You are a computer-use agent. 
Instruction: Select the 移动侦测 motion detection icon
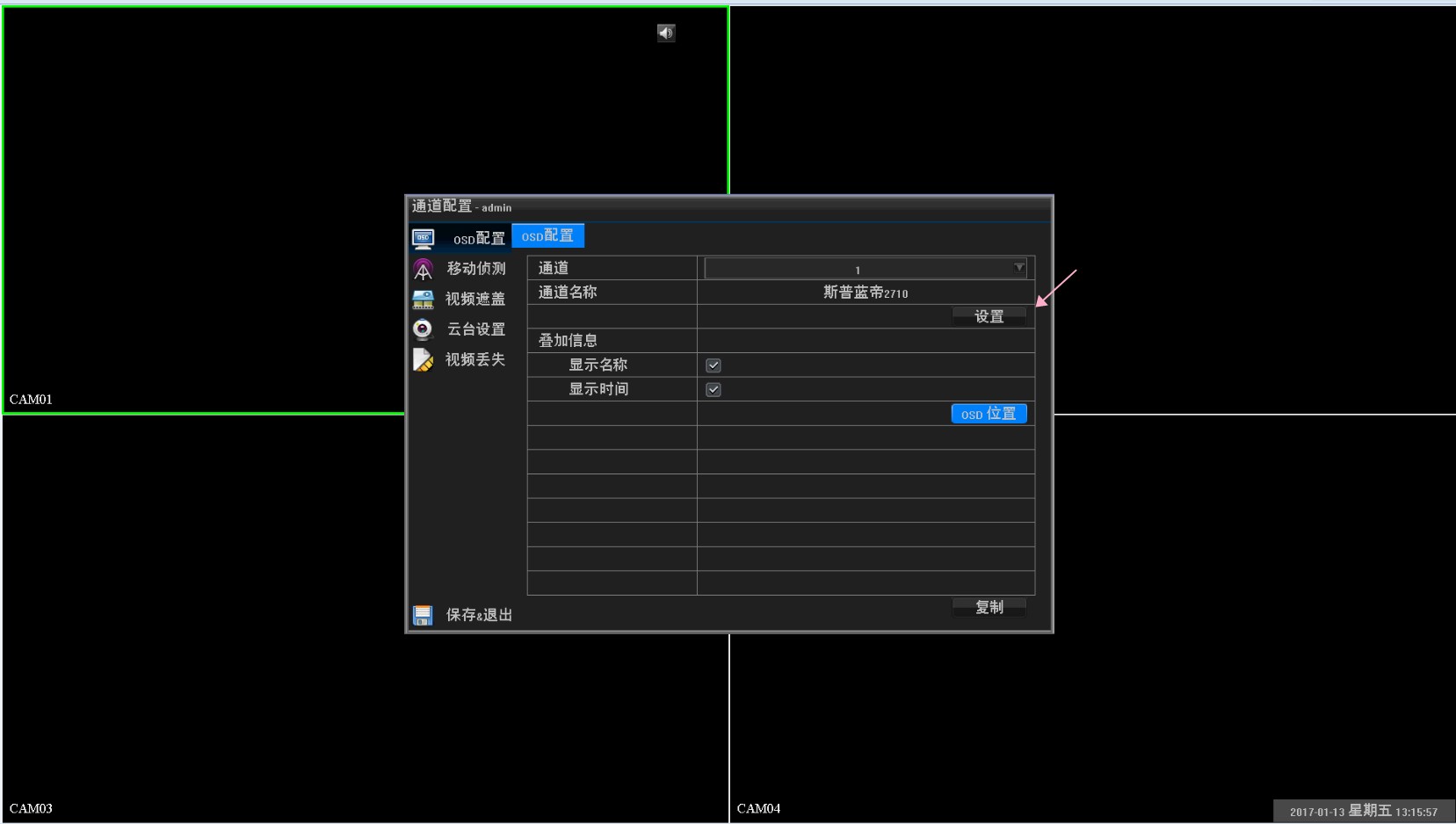pyautogui.click(x=424, y=268)
